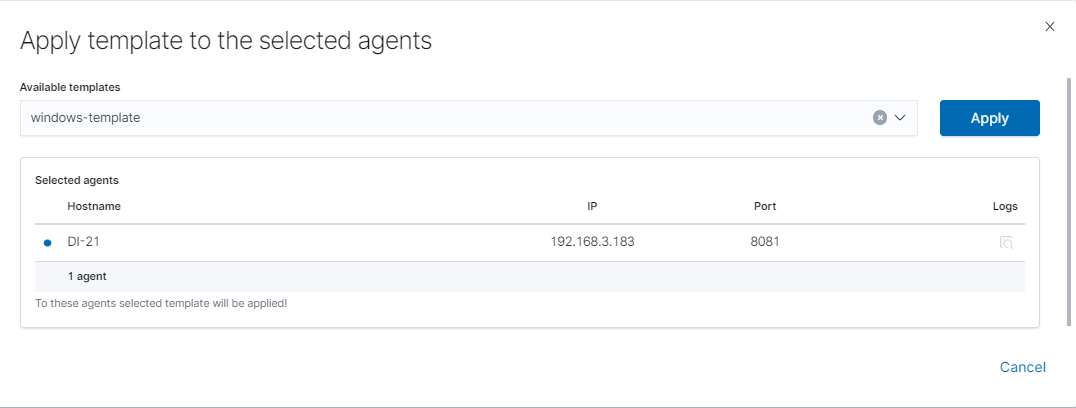
Task: Click the "1 agent" summary row
Action: click(87, 276)
